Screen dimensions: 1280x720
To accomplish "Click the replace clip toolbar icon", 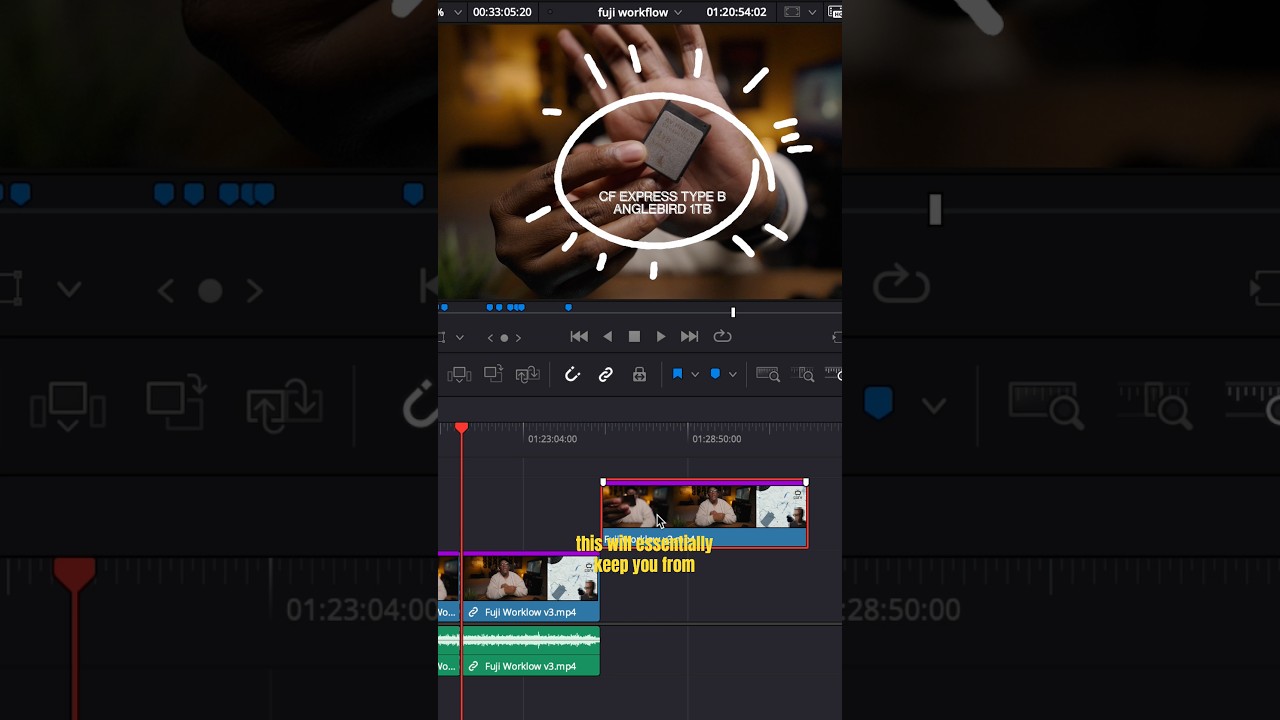I will click(527, 375).
